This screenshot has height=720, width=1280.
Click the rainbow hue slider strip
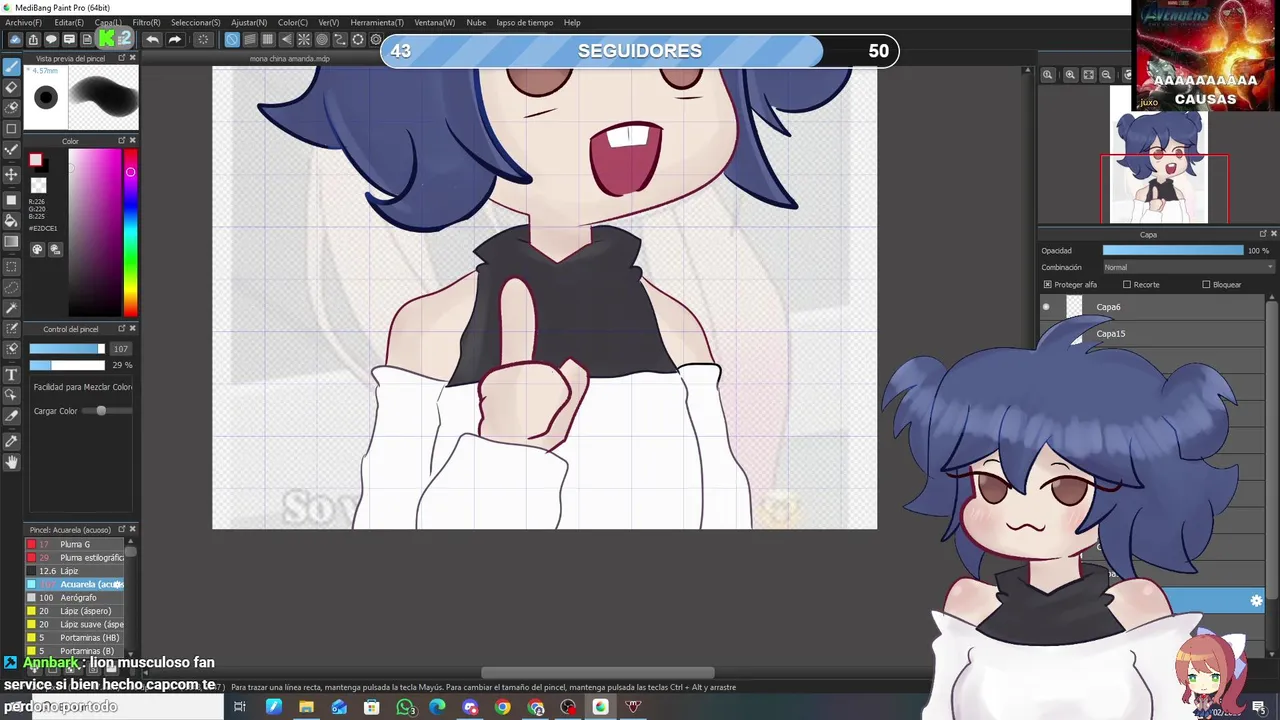pyautogui.click(x=130, y=233)
